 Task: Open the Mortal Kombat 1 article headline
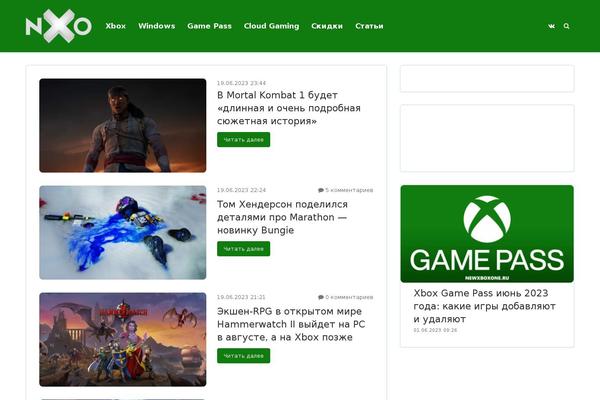click(289, 108)
